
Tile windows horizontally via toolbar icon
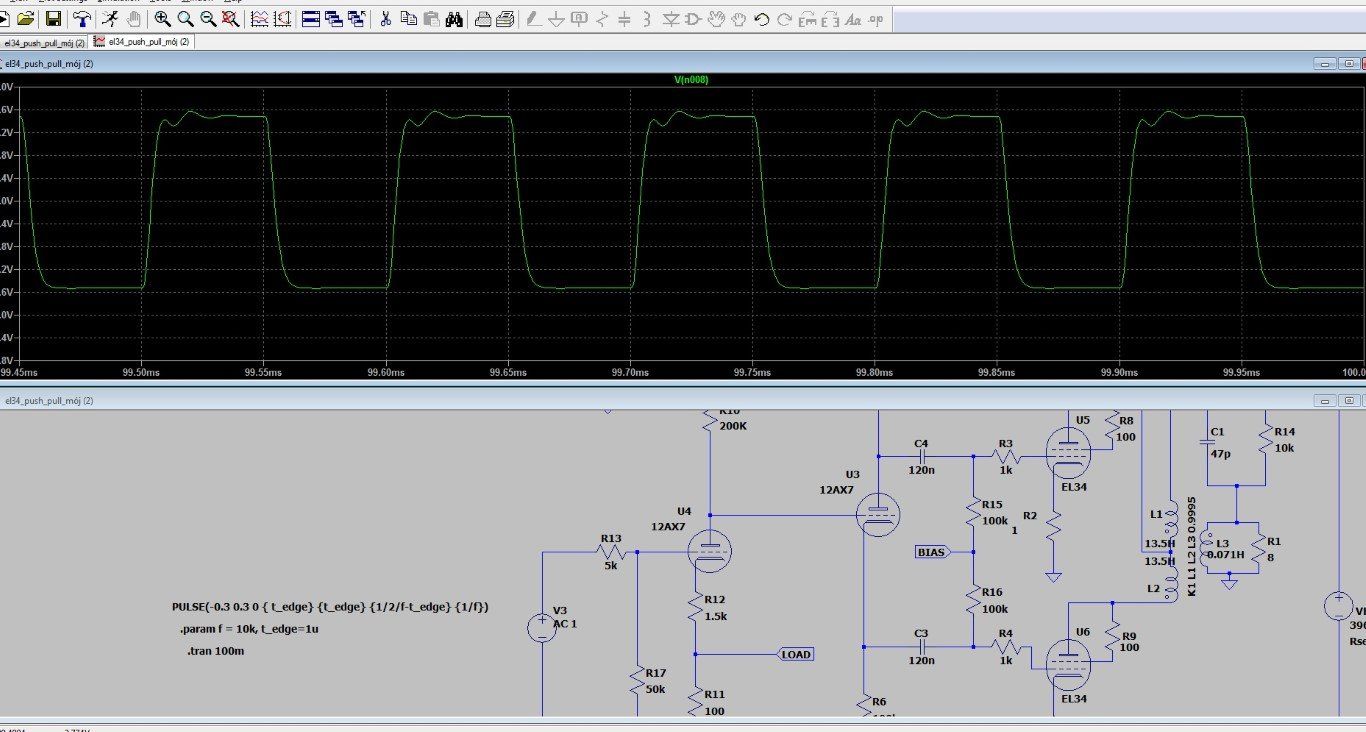[x=311, y=19]
